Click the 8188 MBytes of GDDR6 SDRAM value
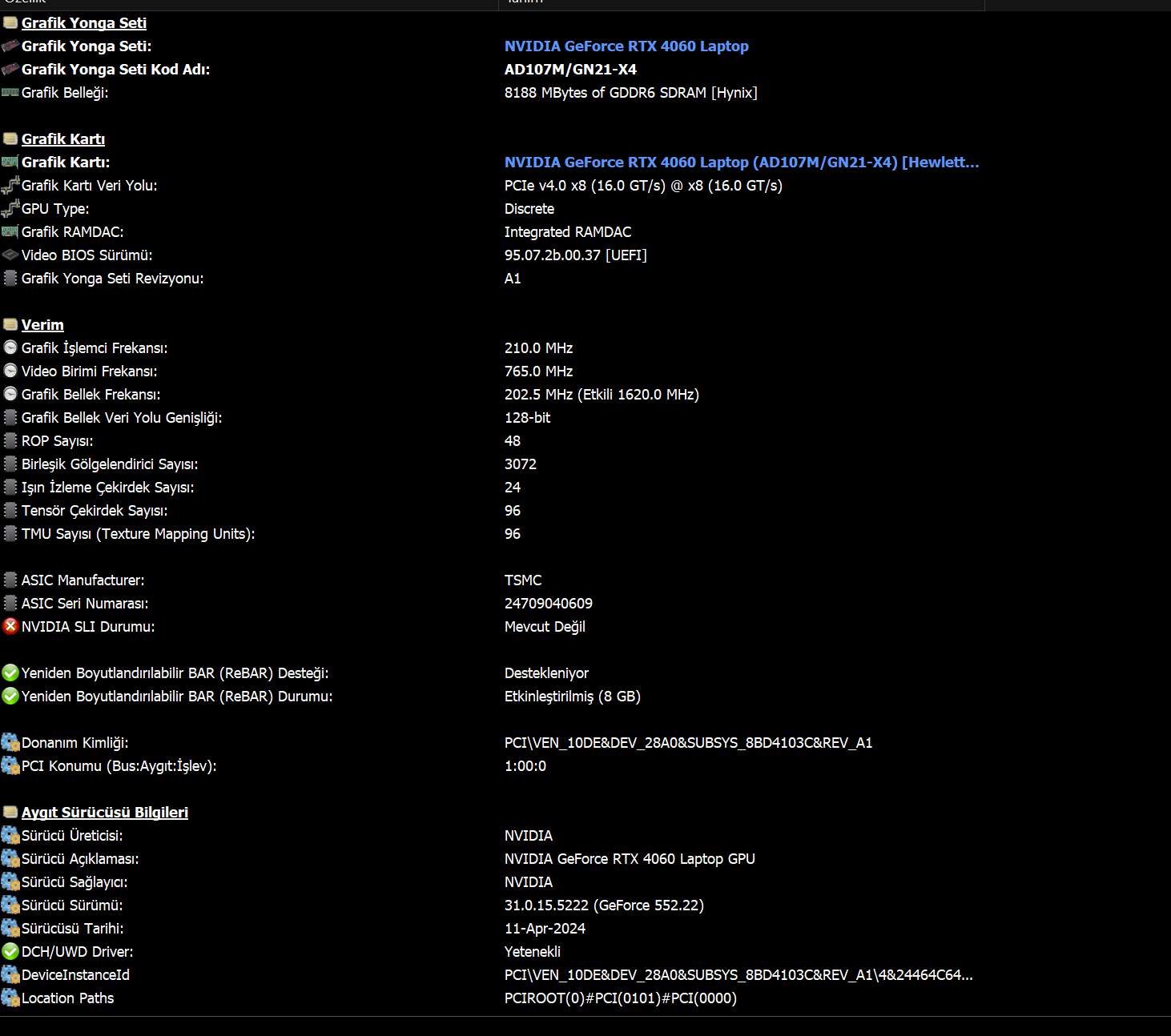Viewport: 1171px width, 1036px height. click(631, 93)
